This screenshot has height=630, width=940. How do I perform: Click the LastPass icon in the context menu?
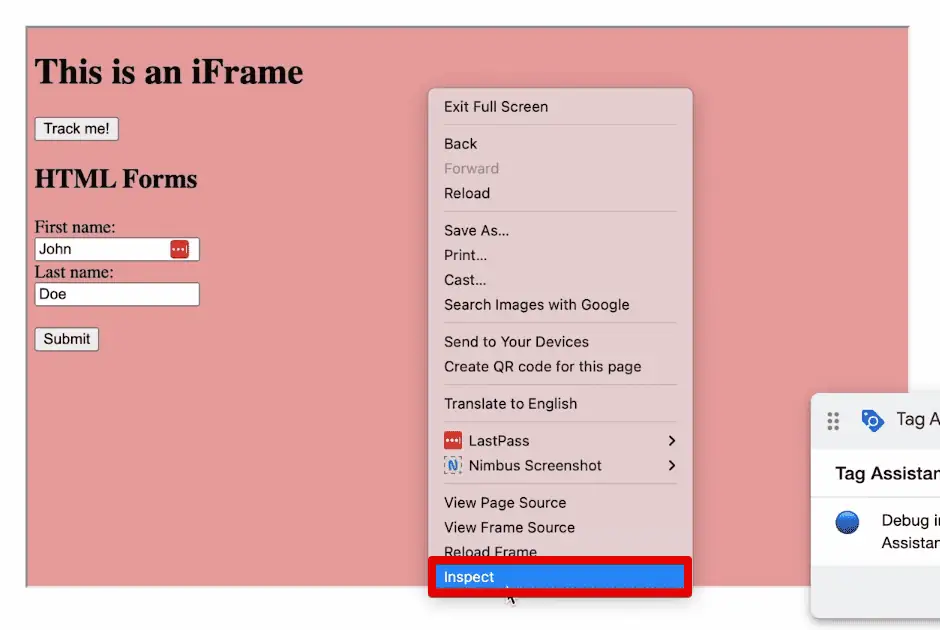point(455,440)
